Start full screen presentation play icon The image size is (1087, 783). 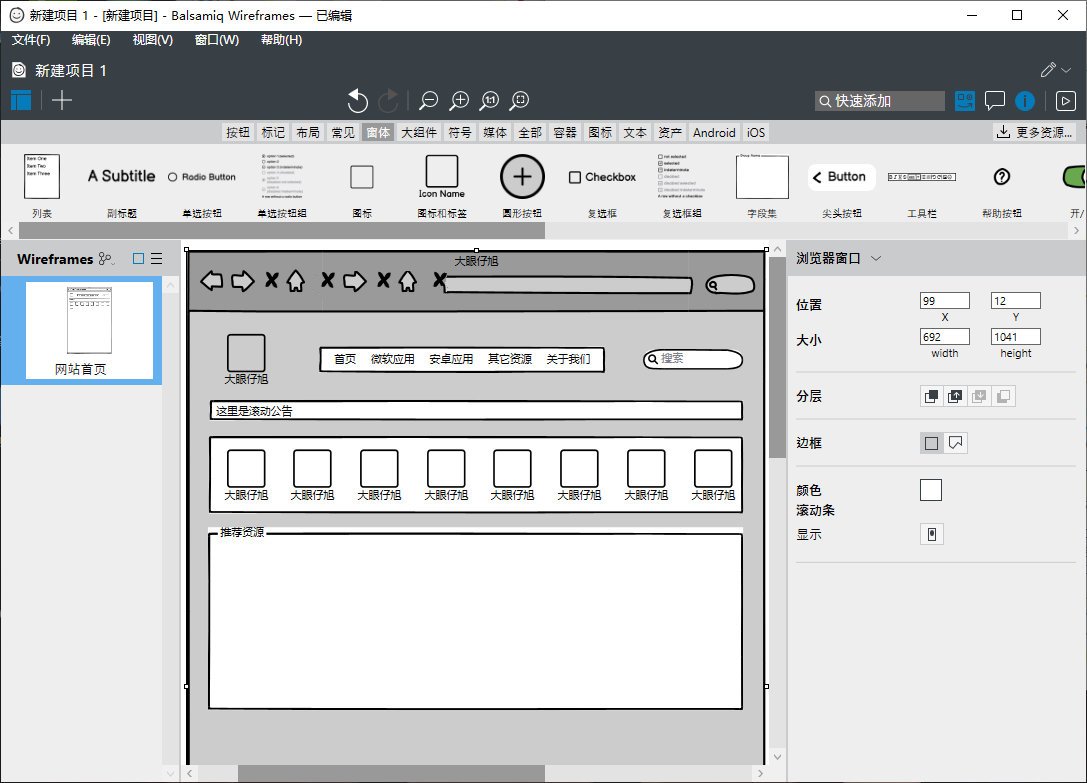click(x=1066, y=101)
